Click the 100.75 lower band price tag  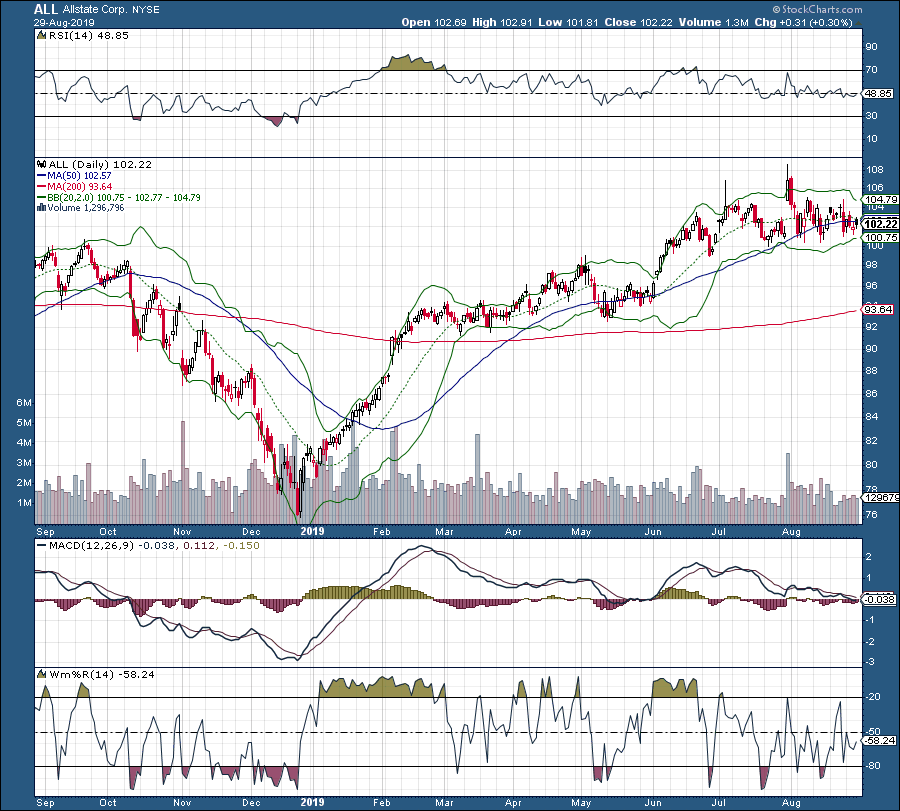881,238
